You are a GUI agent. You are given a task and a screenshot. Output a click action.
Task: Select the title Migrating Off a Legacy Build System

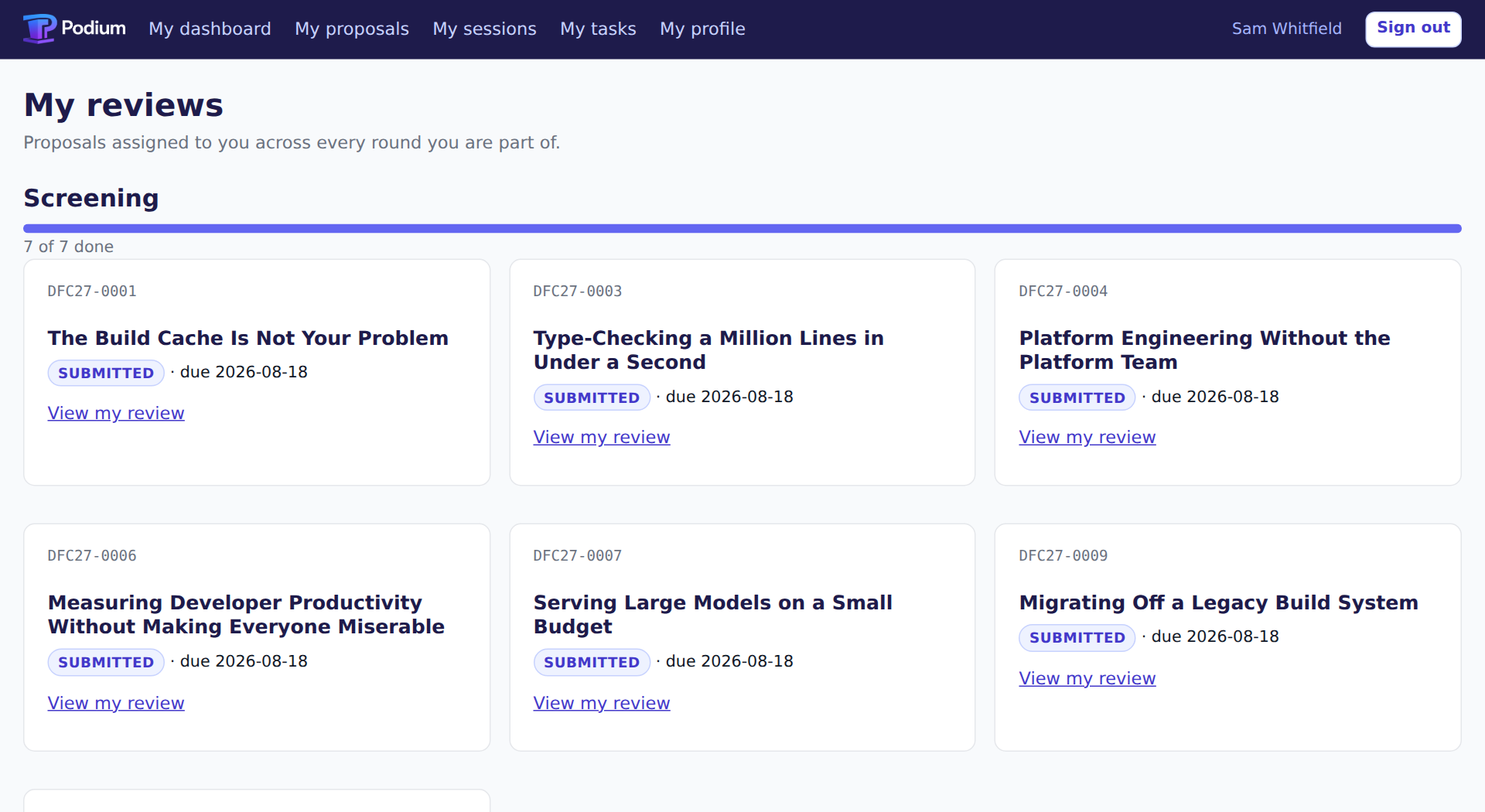click(1219, 602)
